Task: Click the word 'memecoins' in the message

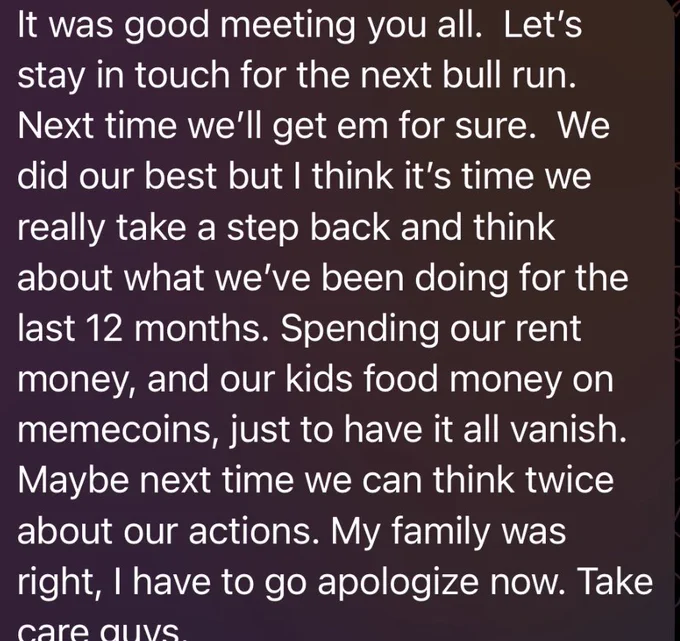Action: tap(114, 429)
